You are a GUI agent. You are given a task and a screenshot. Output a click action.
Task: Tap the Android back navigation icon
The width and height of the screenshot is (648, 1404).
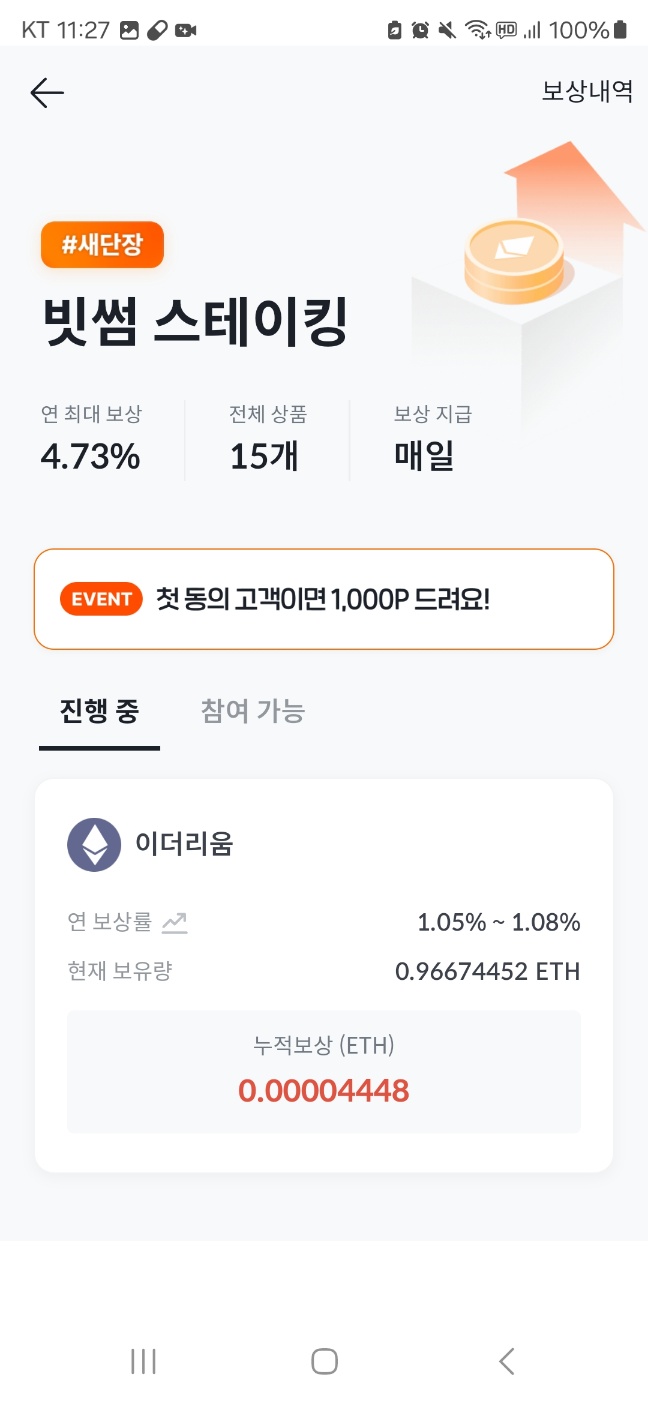pos(506,1361)
